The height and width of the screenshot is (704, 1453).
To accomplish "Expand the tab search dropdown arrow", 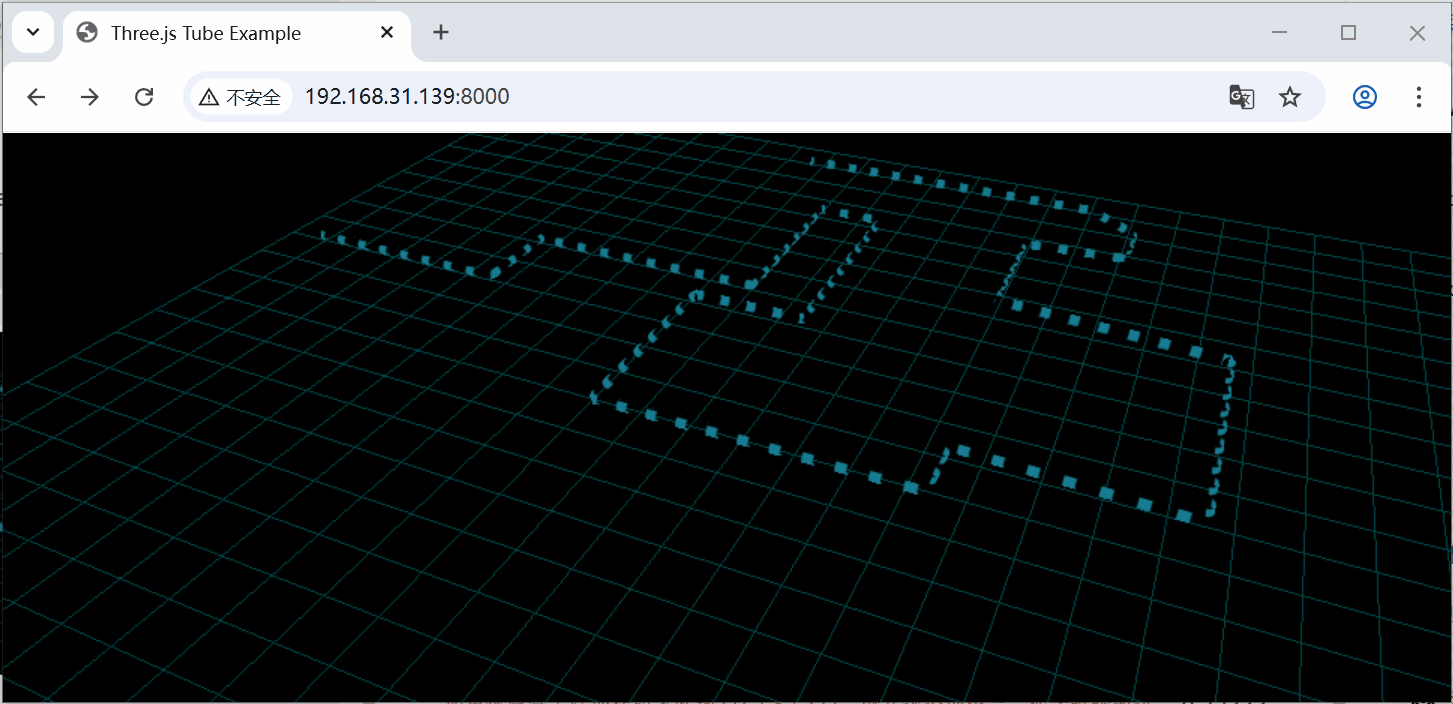I will click(33, 32).
